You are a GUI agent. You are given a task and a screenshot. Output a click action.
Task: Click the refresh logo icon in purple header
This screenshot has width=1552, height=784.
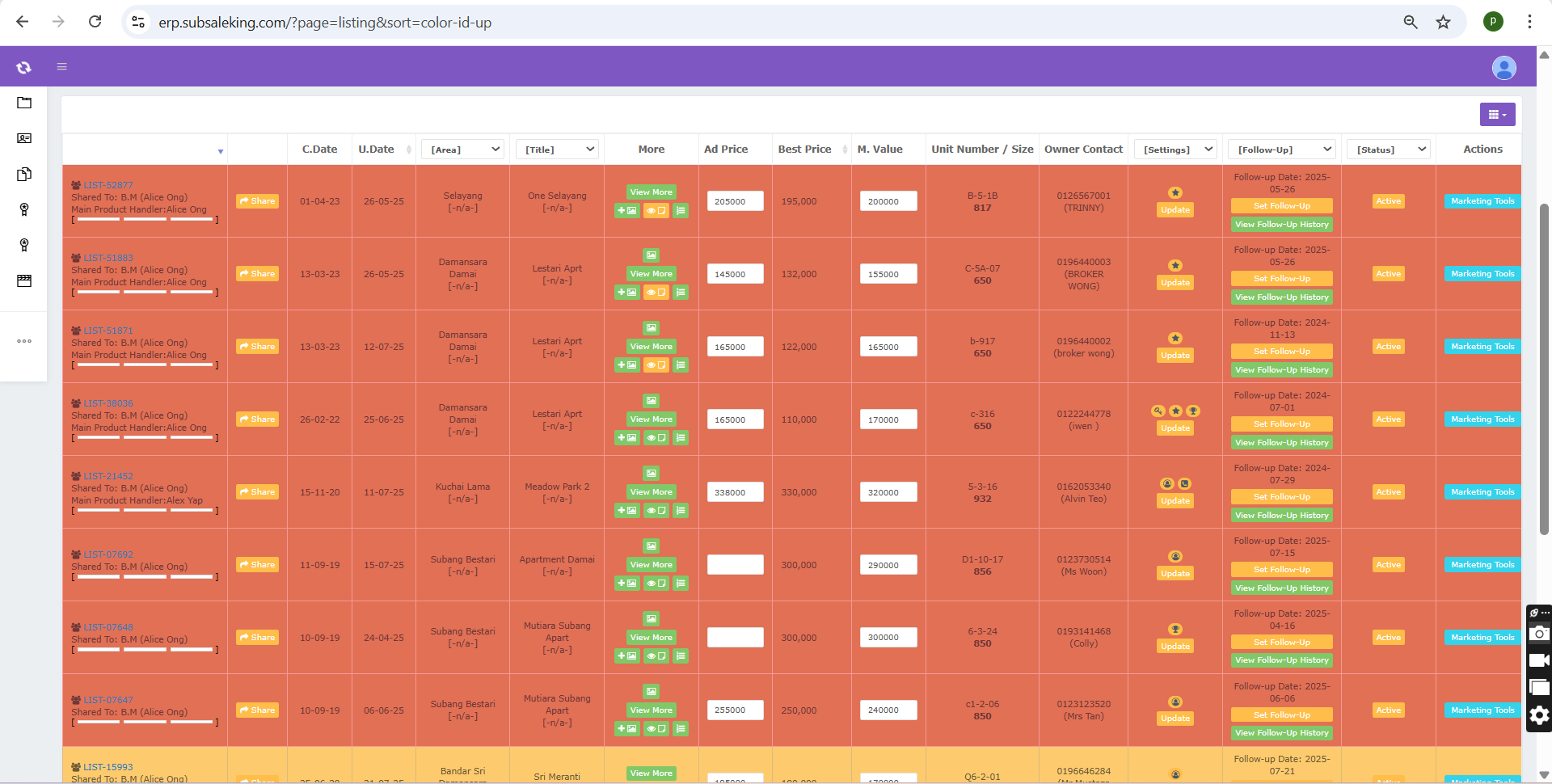point(23,67)
